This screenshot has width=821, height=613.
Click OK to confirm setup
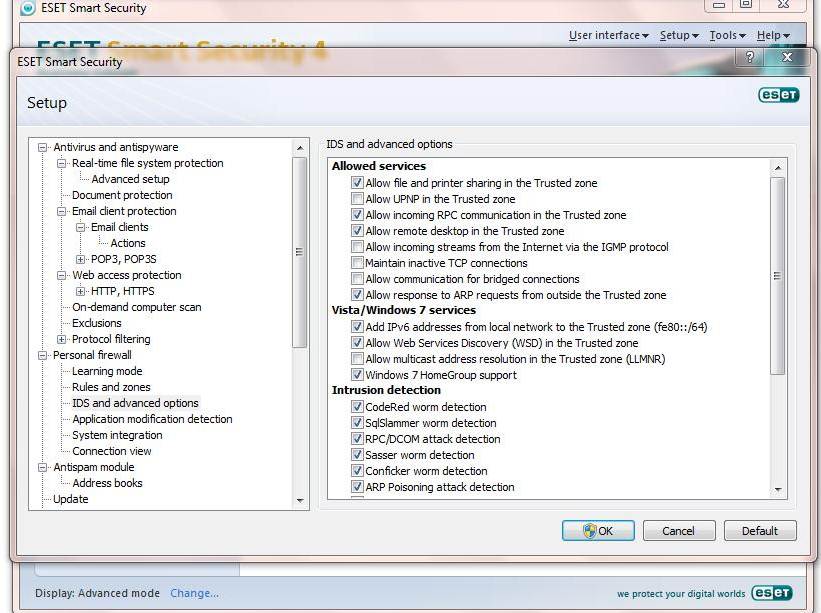pyautogui.click(x=598, y=531)
